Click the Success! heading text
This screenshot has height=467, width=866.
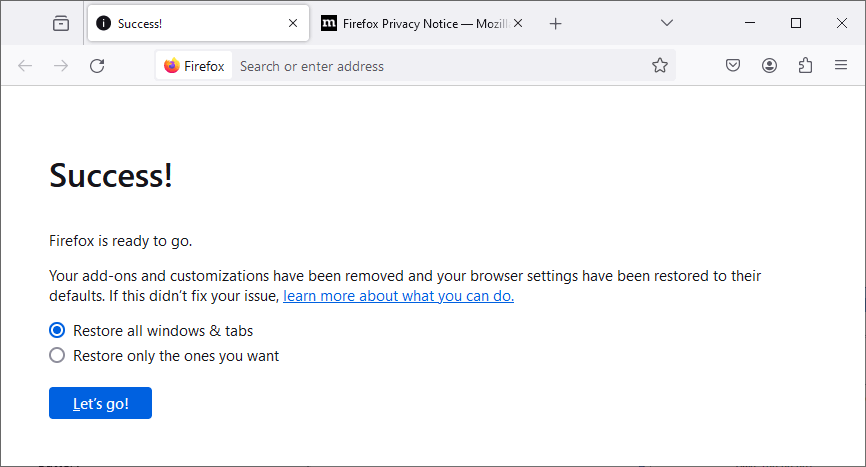(111, 176)
